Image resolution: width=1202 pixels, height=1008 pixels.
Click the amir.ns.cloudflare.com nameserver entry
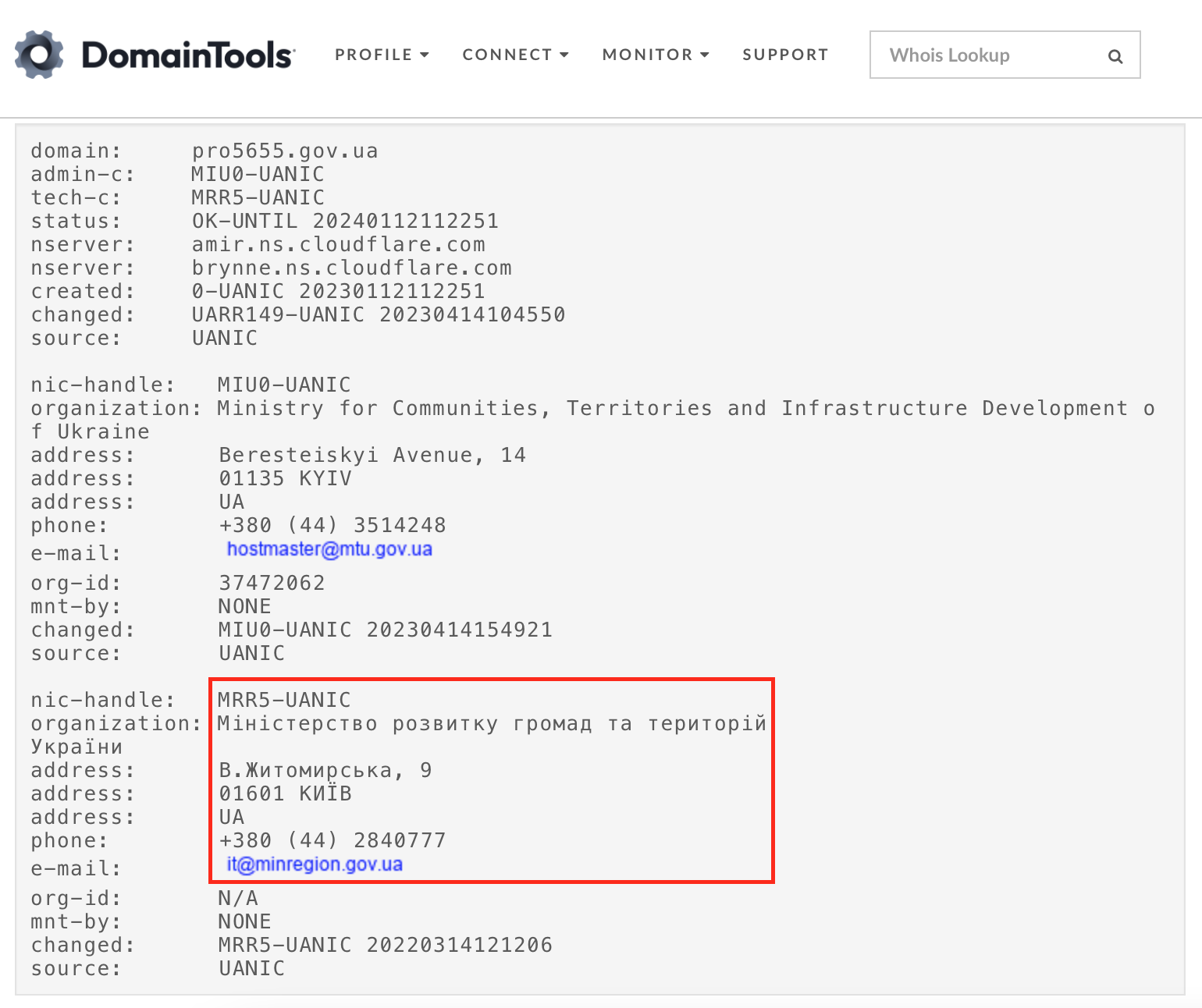tap(339, 244)
